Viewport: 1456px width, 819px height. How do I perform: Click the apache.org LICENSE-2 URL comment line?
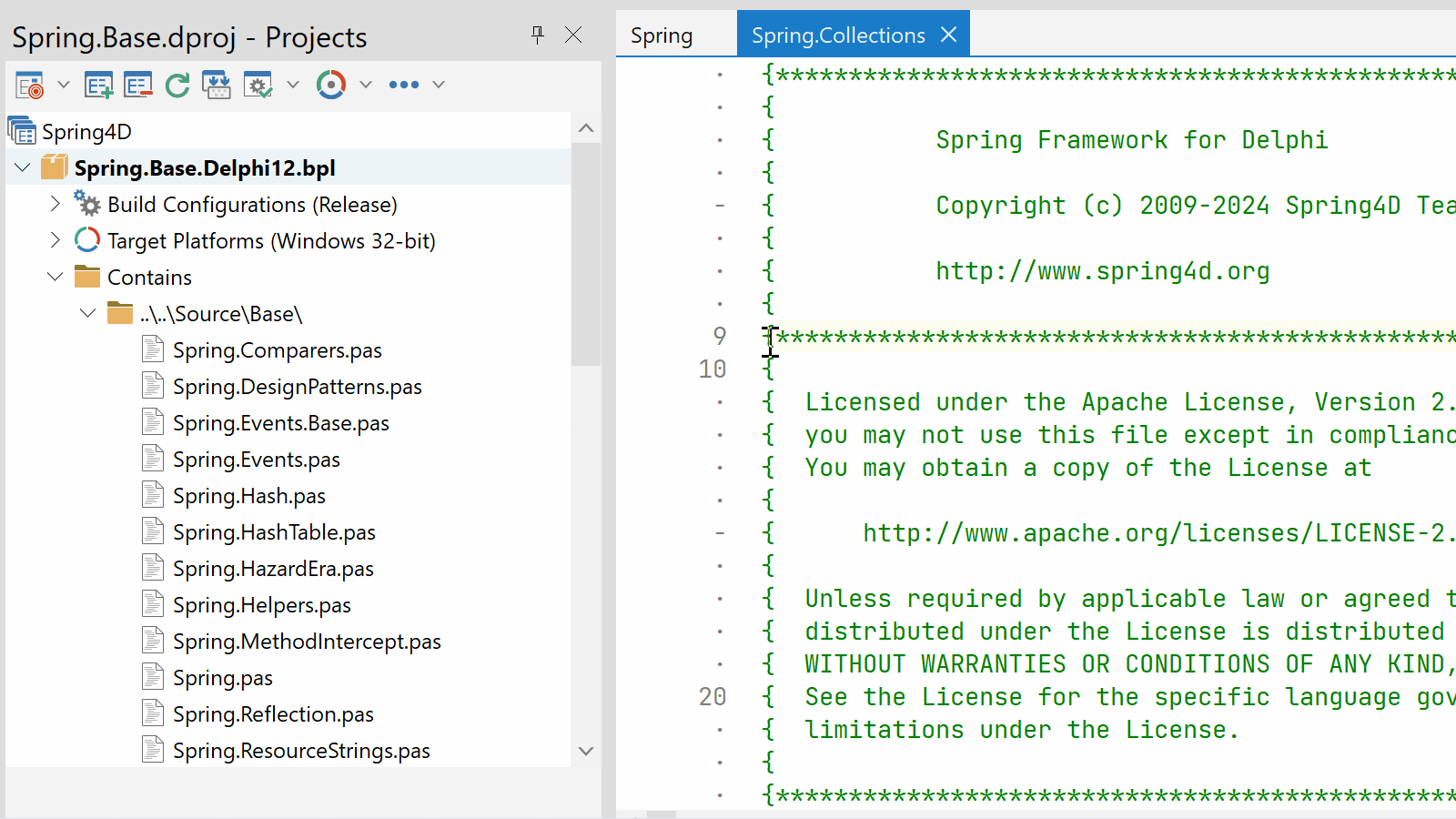coord(1158,533)
